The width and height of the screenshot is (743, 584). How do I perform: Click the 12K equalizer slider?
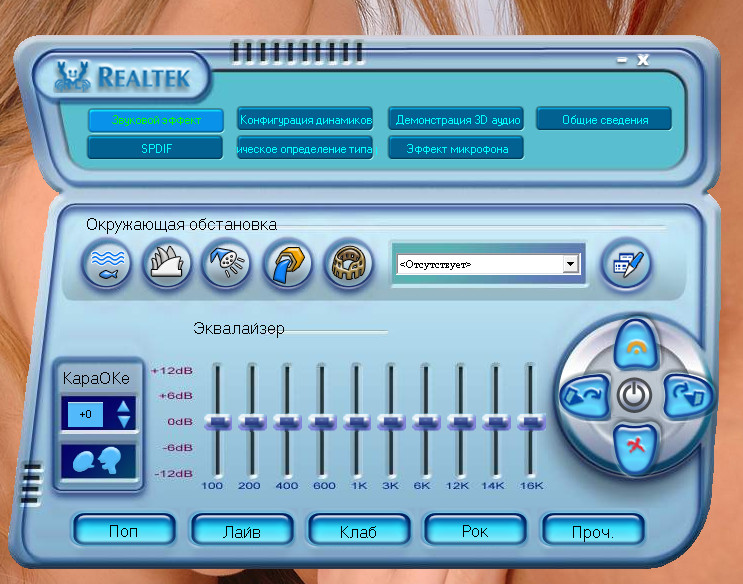click(x=461, y=421)
